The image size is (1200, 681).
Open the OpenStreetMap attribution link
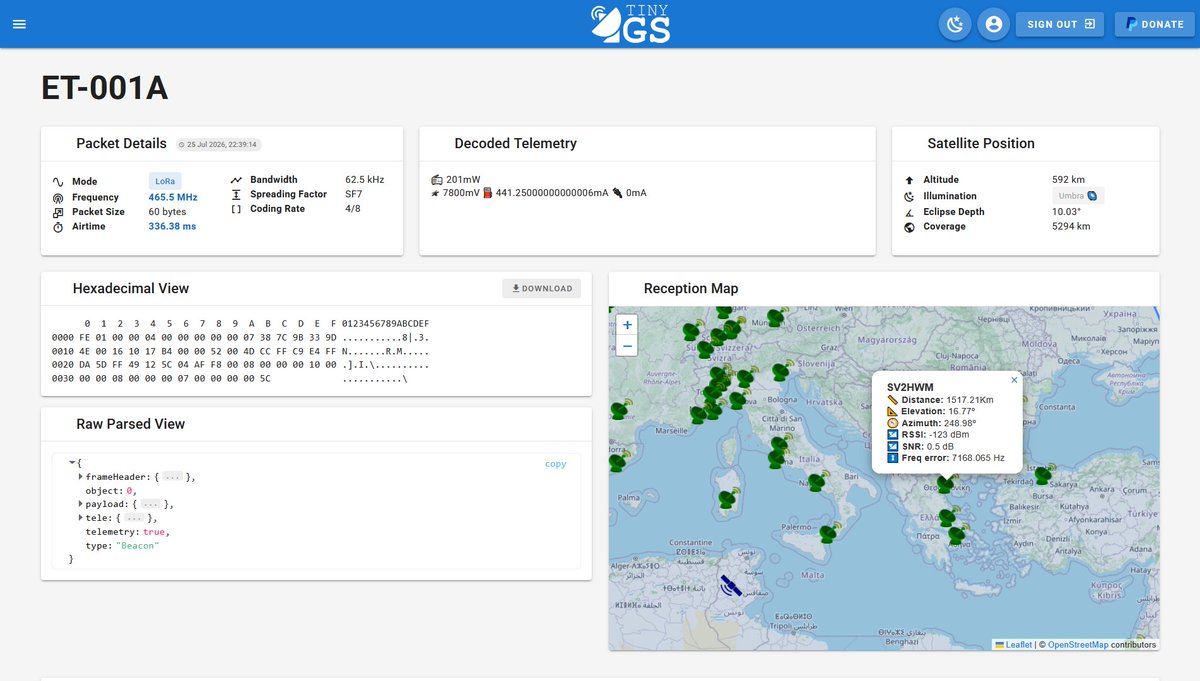[x=1078, y=645]
